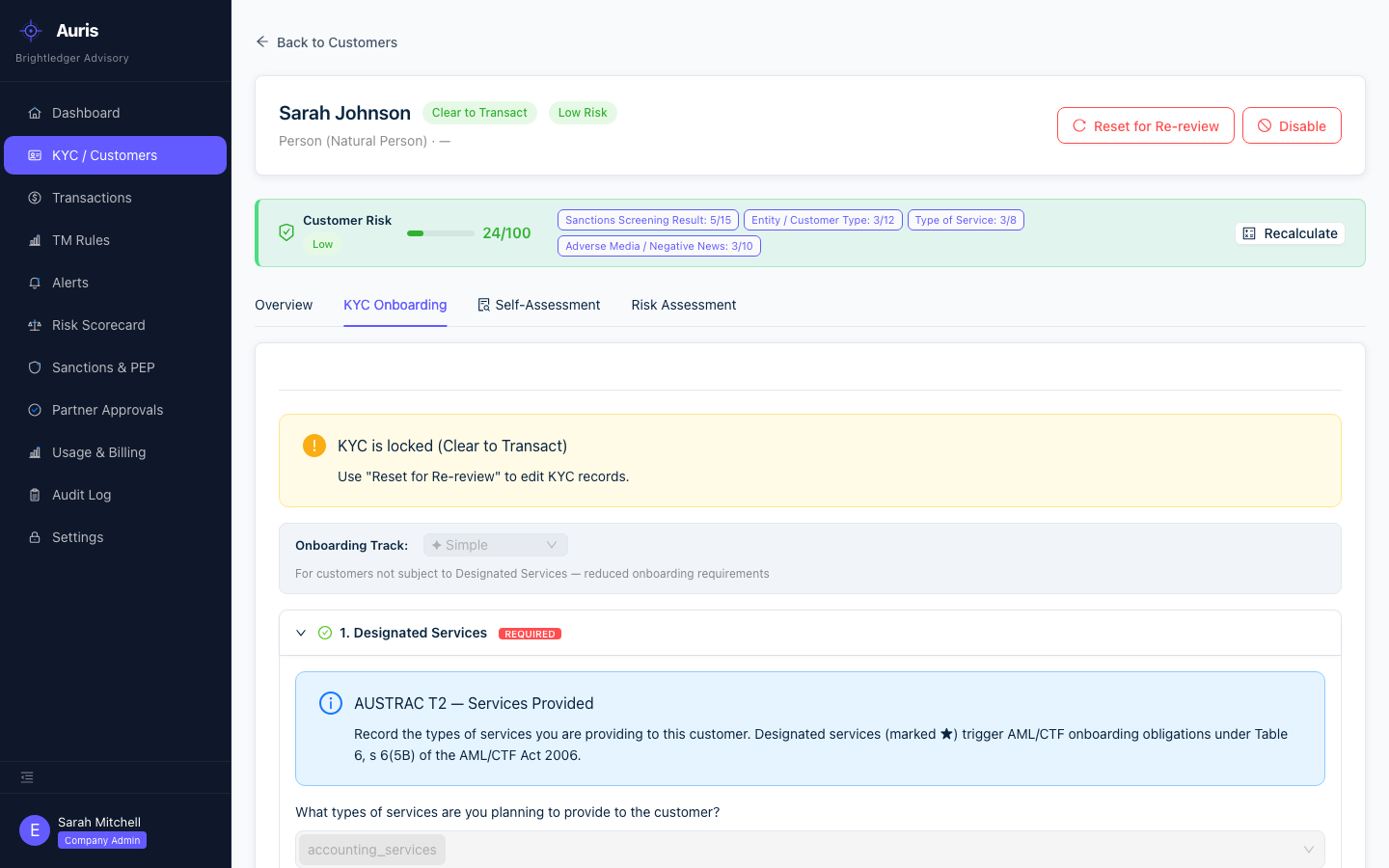The width and height of the screenshot is (1389, 868).
Task: Click the reload icon in Reset for Re-review
Action: pyautogui.click(x=1079, y=125)
